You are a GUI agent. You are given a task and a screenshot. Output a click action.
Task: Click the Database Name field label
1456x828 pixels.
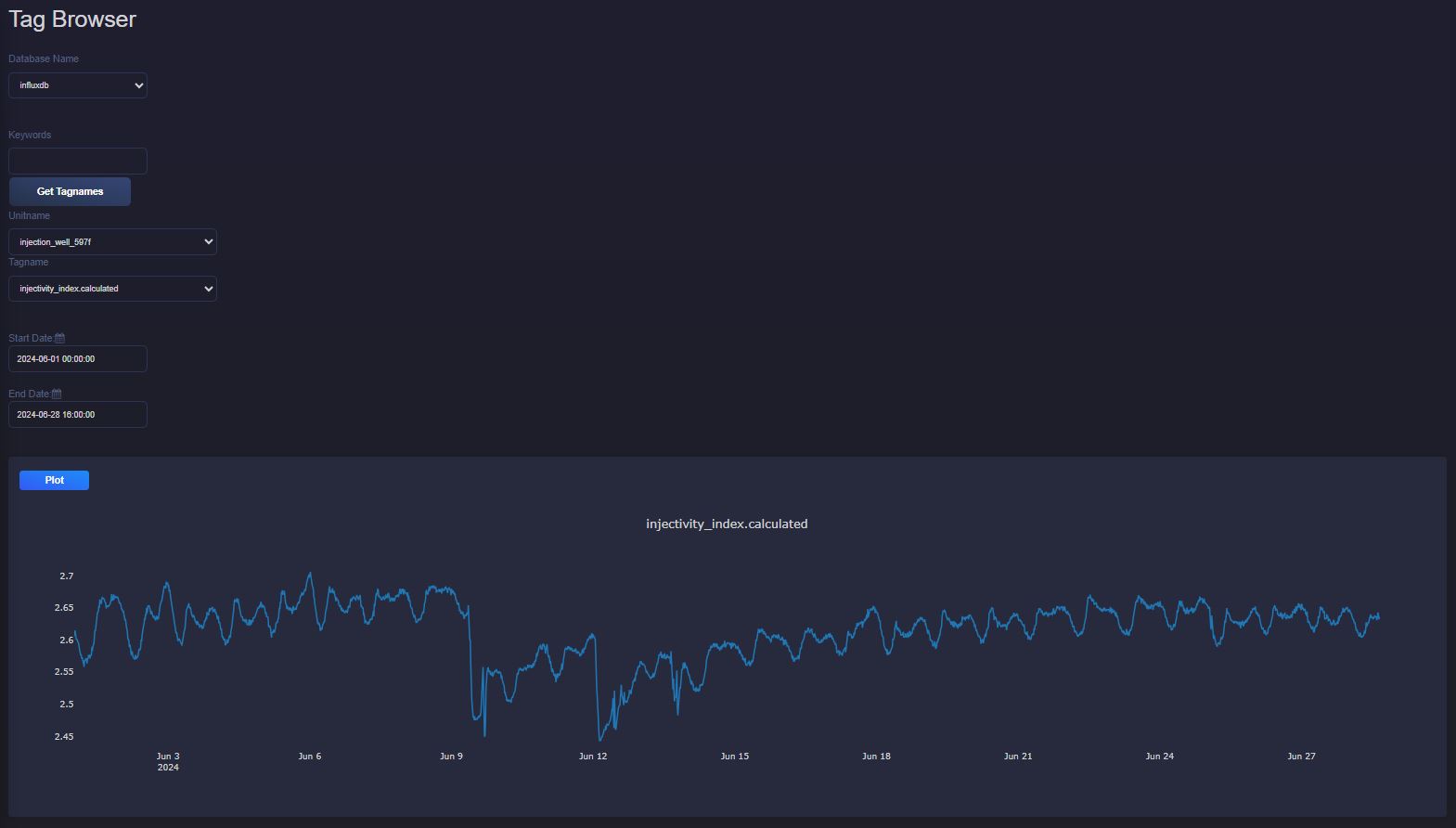tap(44, 59)
